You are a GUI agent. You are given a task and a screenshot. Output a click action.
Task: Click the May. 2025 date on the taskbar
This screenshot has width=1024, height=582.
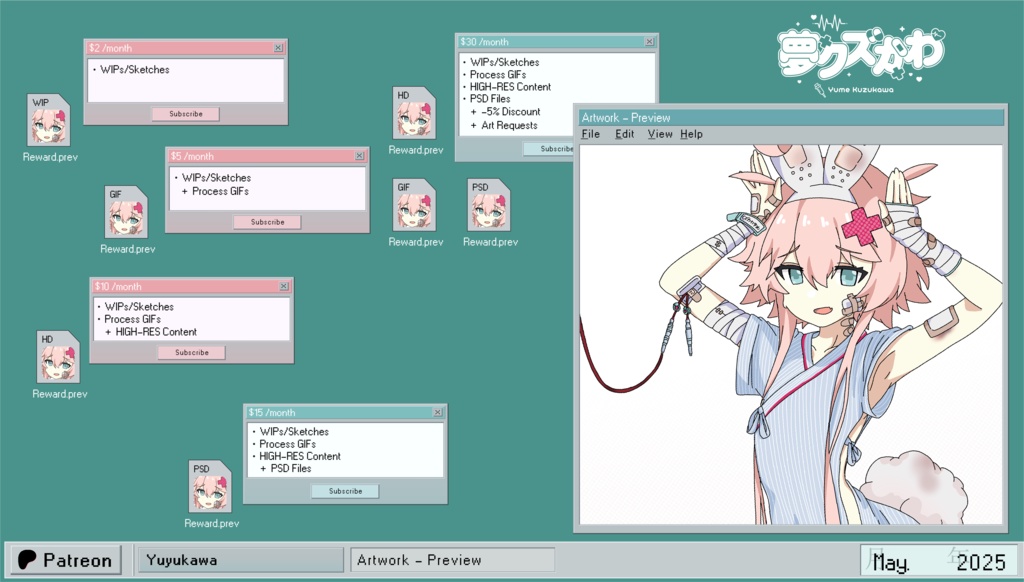(938, 560)
